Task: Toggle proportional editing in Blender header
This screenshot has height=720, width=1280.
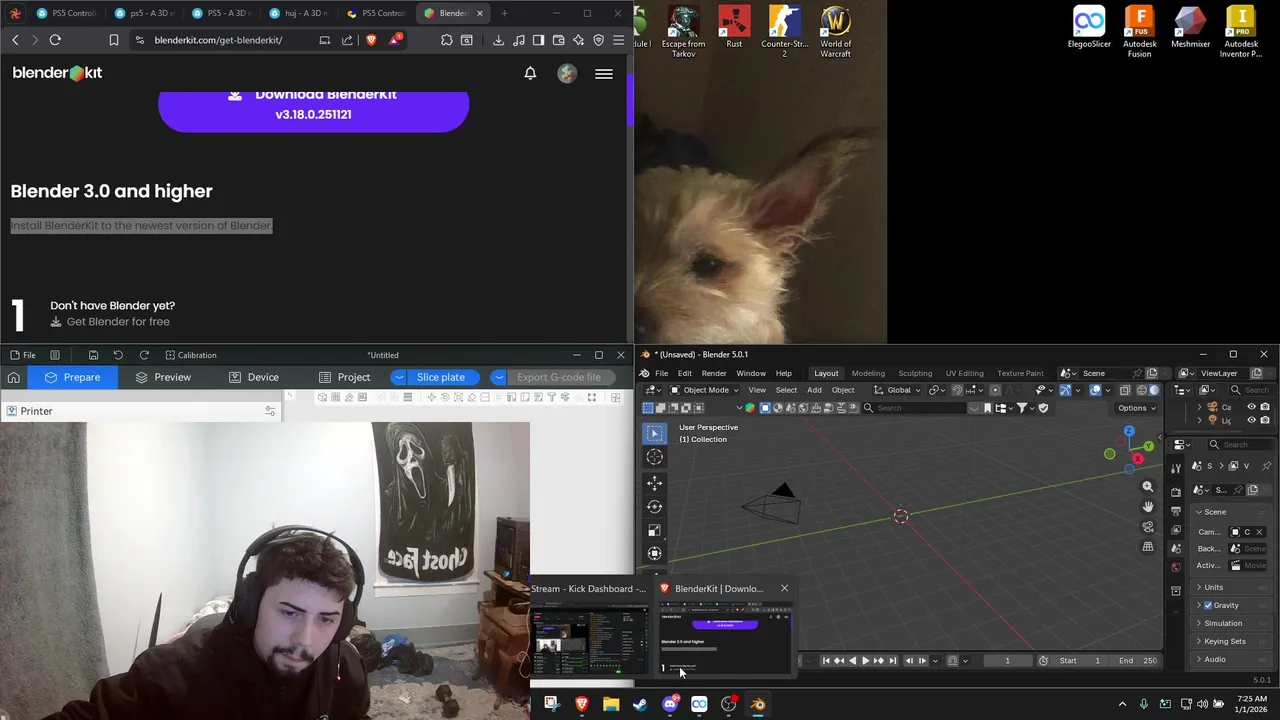Action: (x=995, y=390)
